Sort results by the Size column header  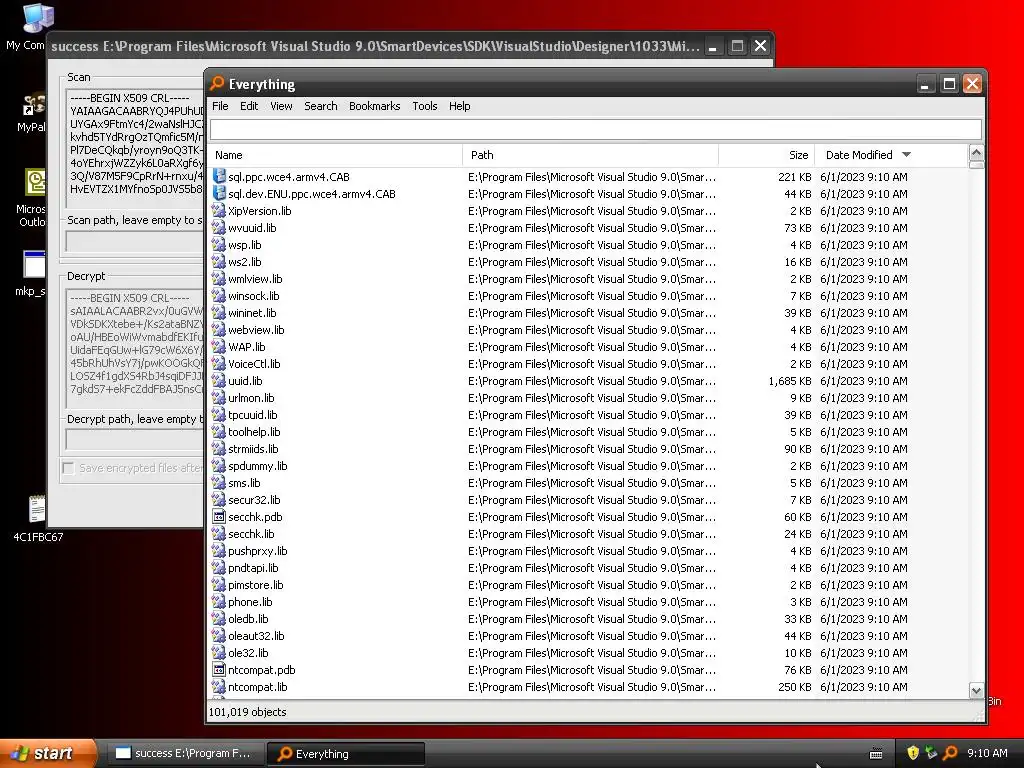coord(766,155)
